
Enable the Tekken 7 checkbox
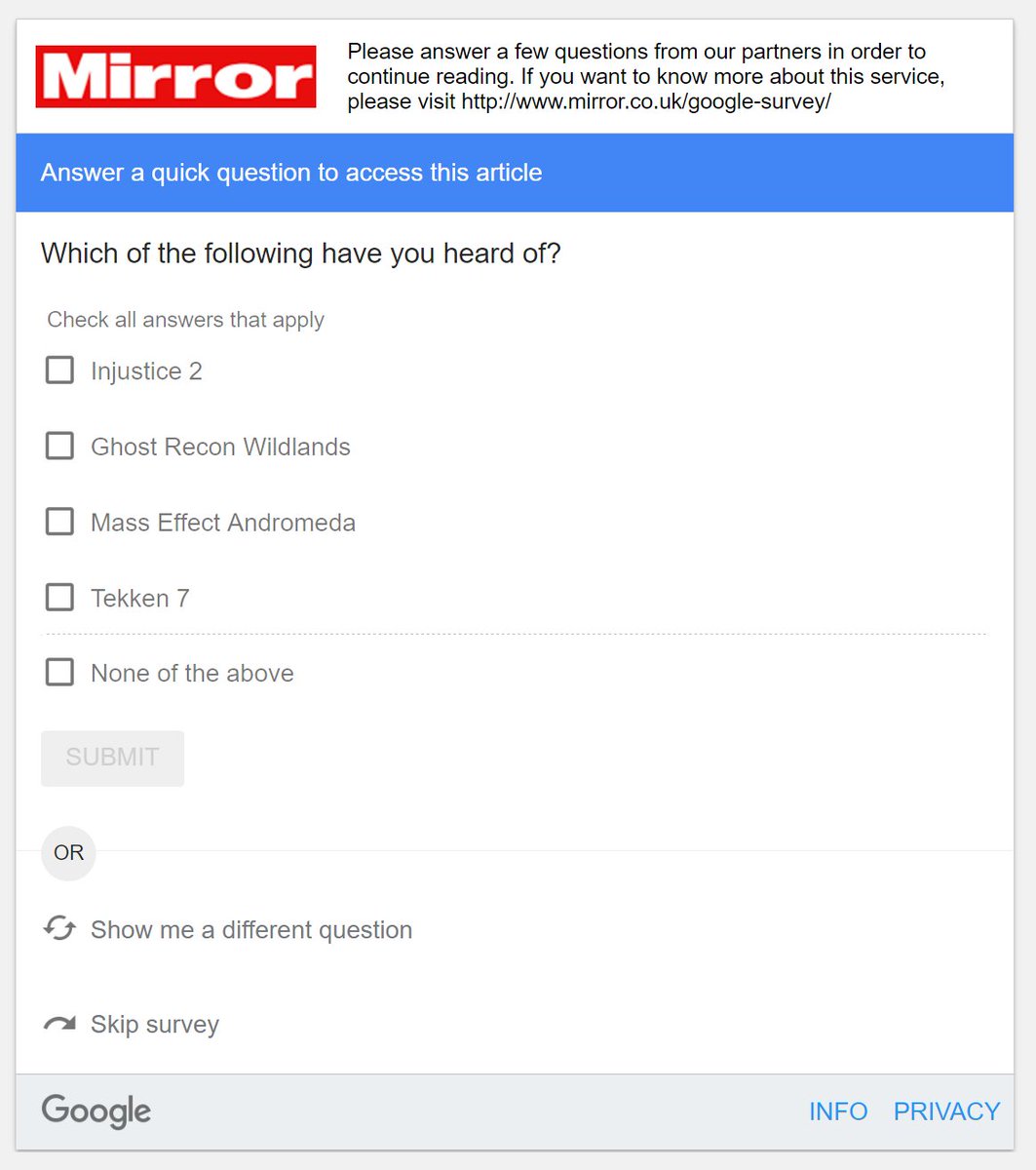pyautogui.click(x=60, y=597)
